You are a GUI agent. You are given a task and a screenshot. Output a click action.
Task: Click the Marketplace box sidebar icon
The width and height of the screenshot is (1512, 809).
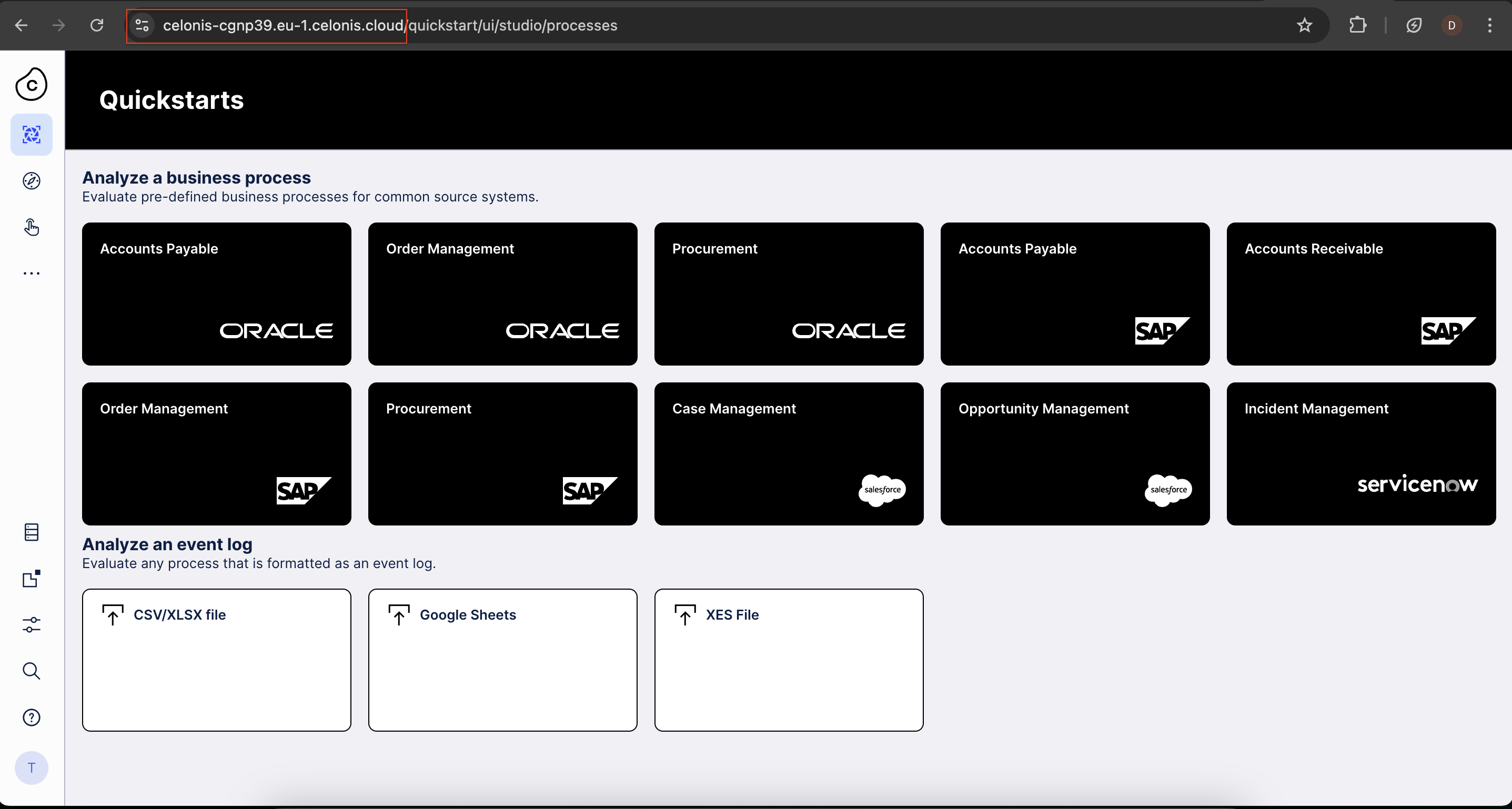[31, 579]
